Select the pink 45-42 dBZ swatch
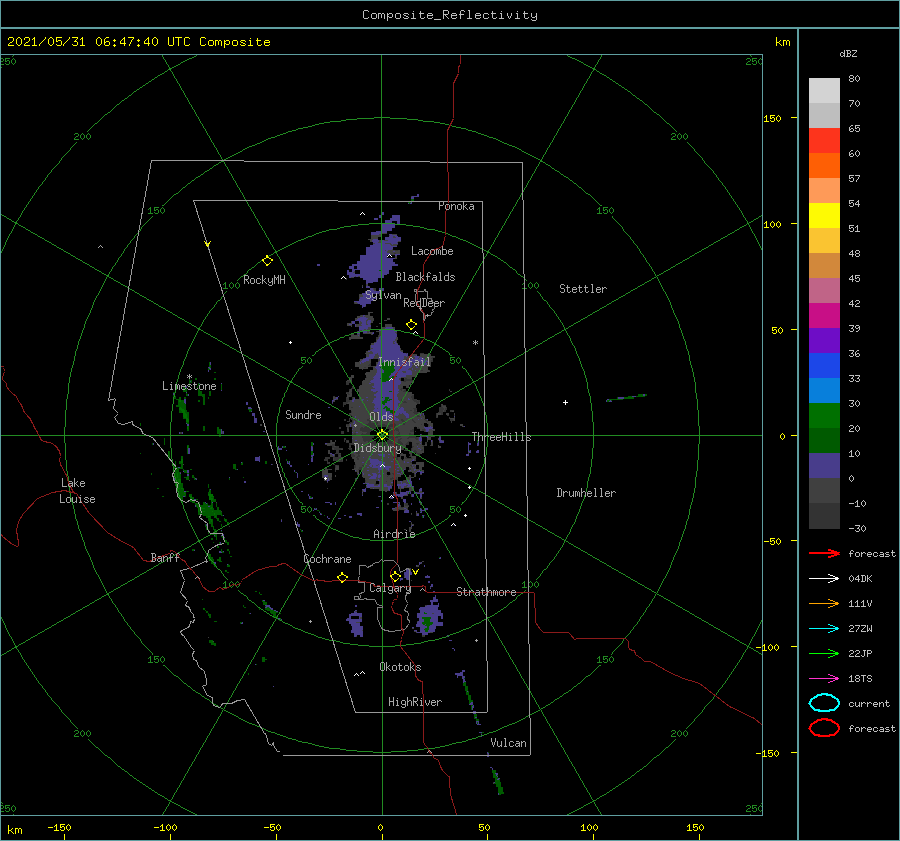Image resolution: width=900 pixels, height=841 pixels. (x=824, y=291)
